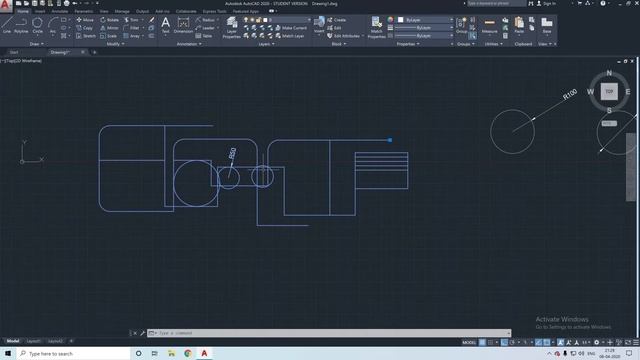
Task: Click the command line input
Action: [x=329, y=333]
